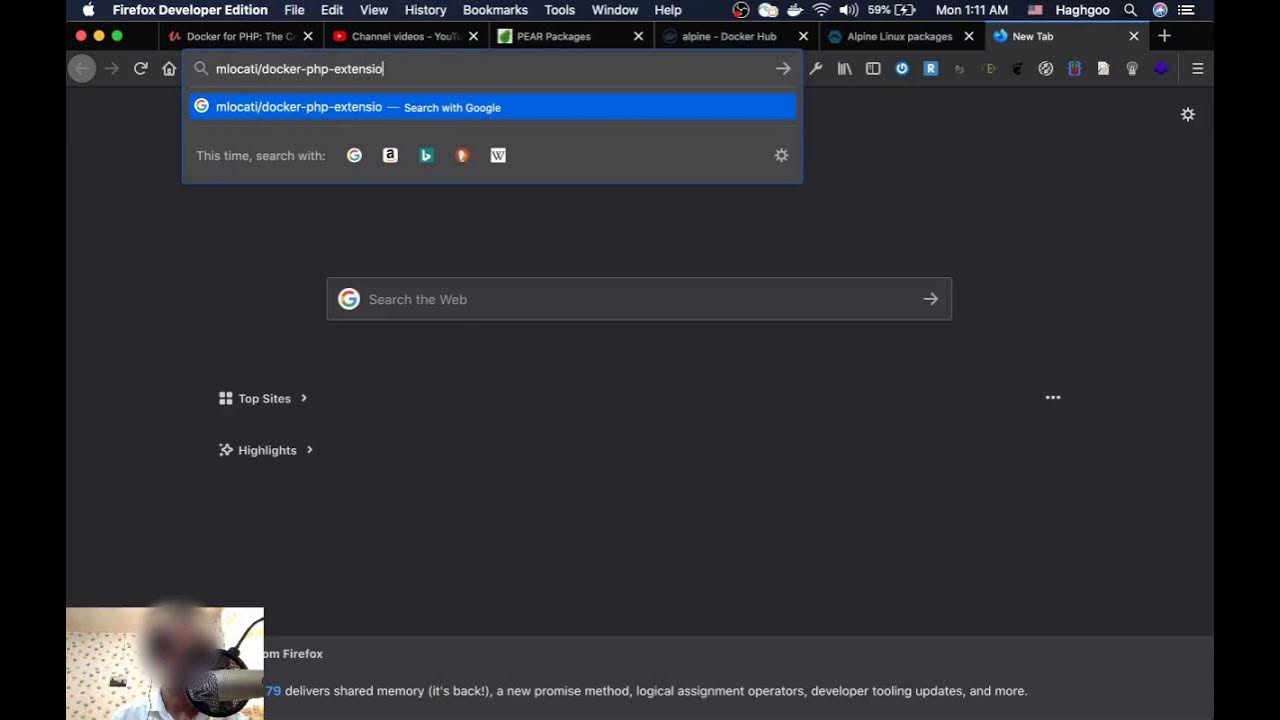Open the Window menu
This screenshot has height=720, width=1280.
tap(615, 10)
